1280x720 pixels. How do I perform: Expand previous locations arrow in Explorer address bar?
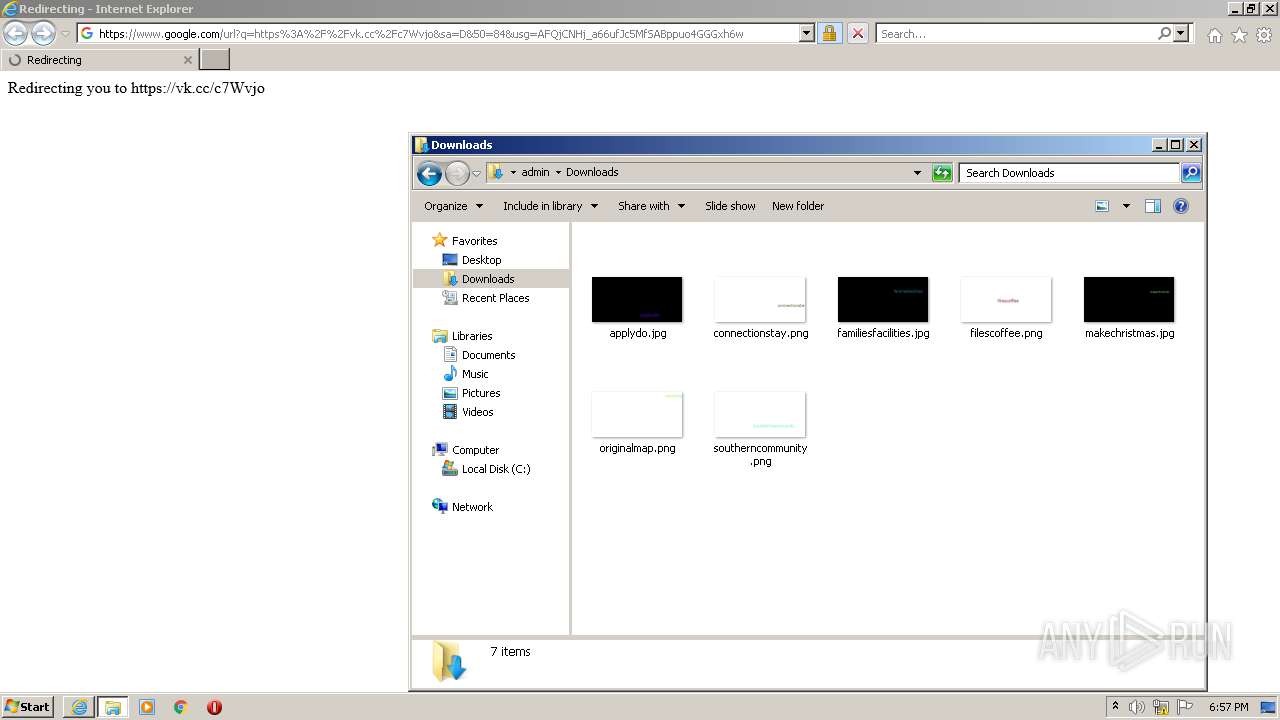pyautogui.click(x=917, y=172)
